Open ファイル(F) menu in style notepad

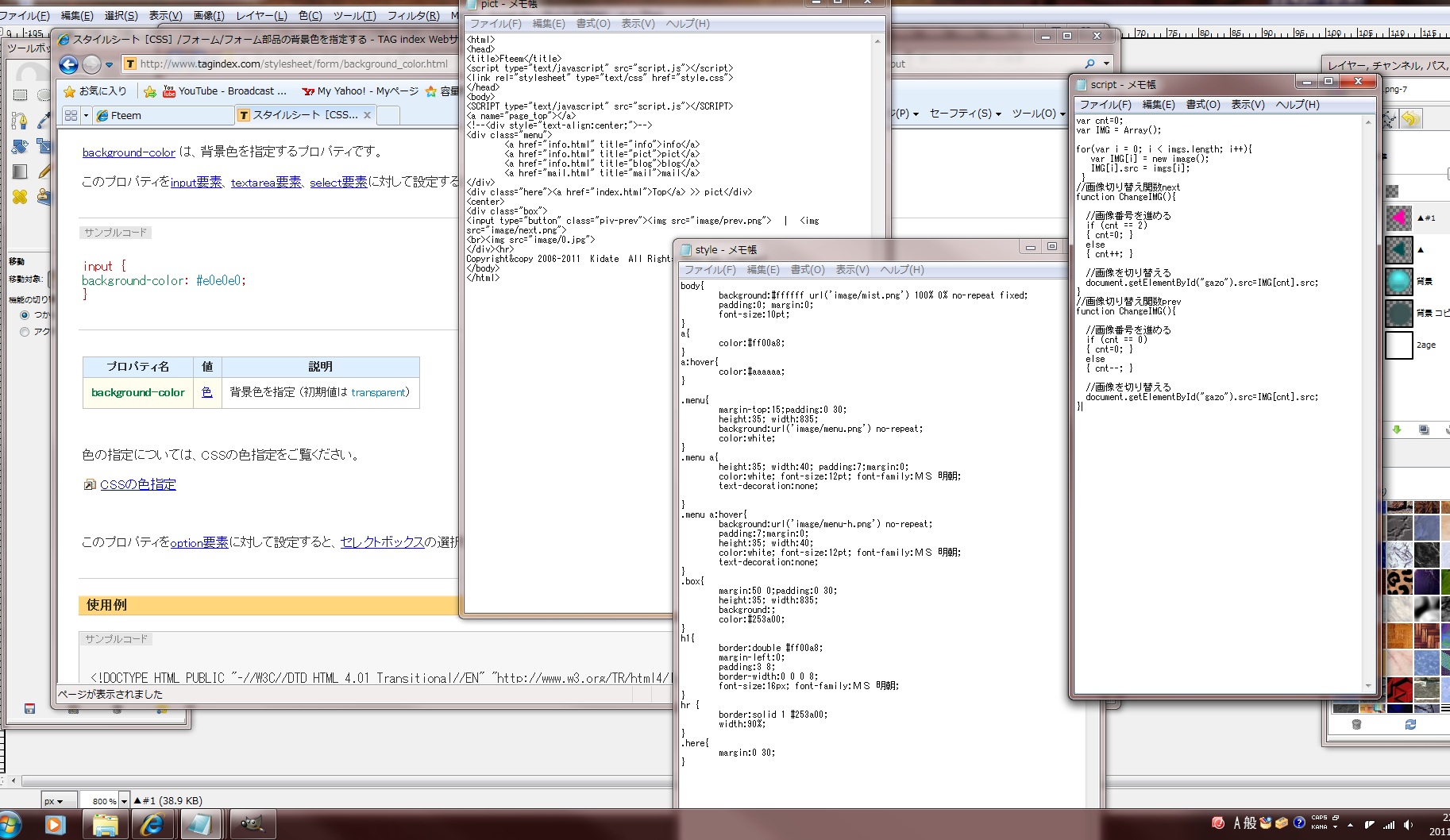(x=710, y=270)
